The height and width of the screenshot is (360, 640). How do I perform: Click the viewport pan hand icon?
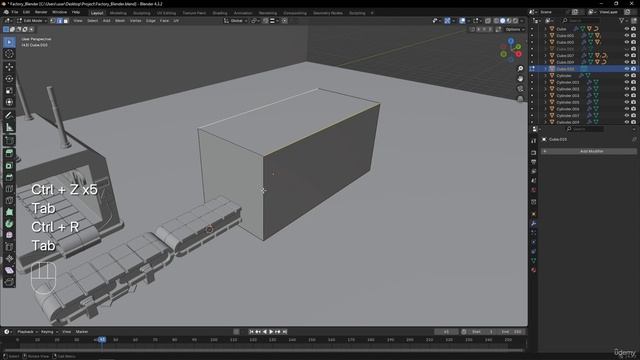pos(520,78)
